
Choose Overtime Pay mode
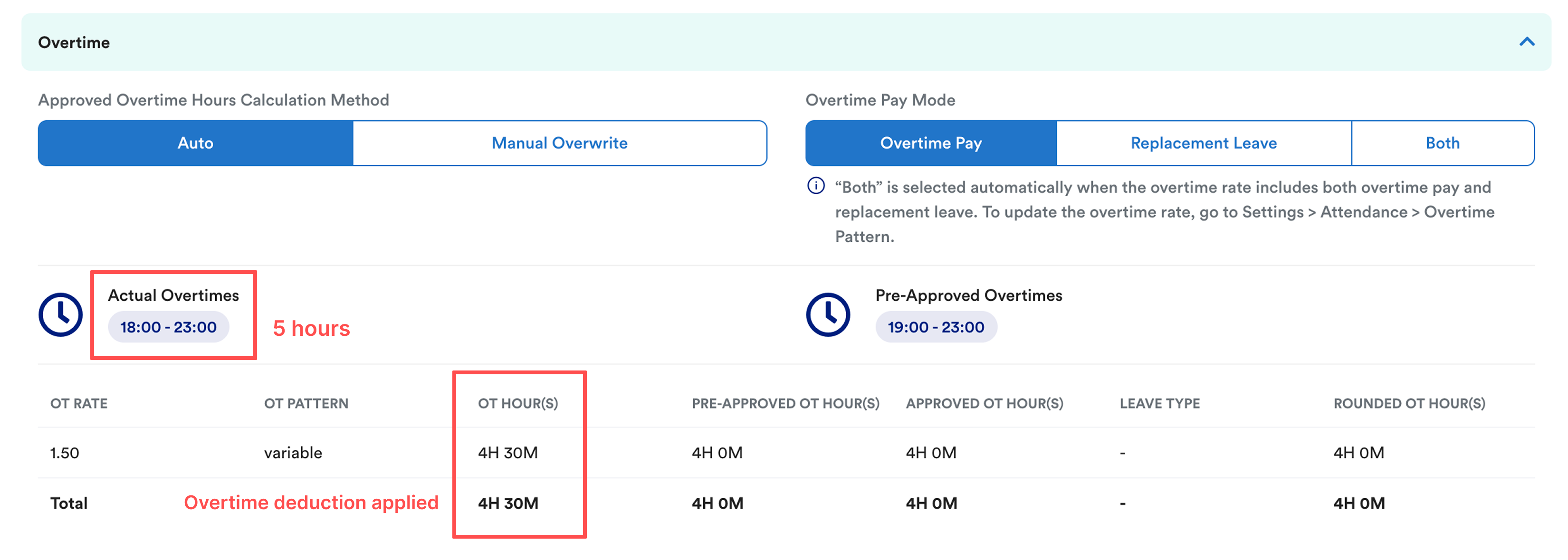(931, 143)
